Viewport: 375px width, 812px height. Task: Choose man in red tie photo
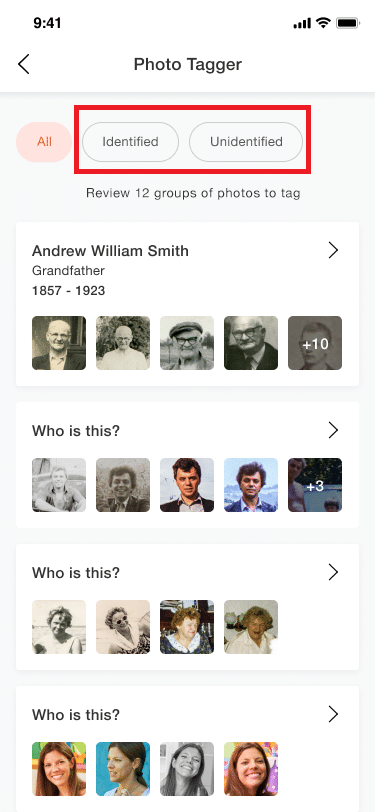click(187, 485)
